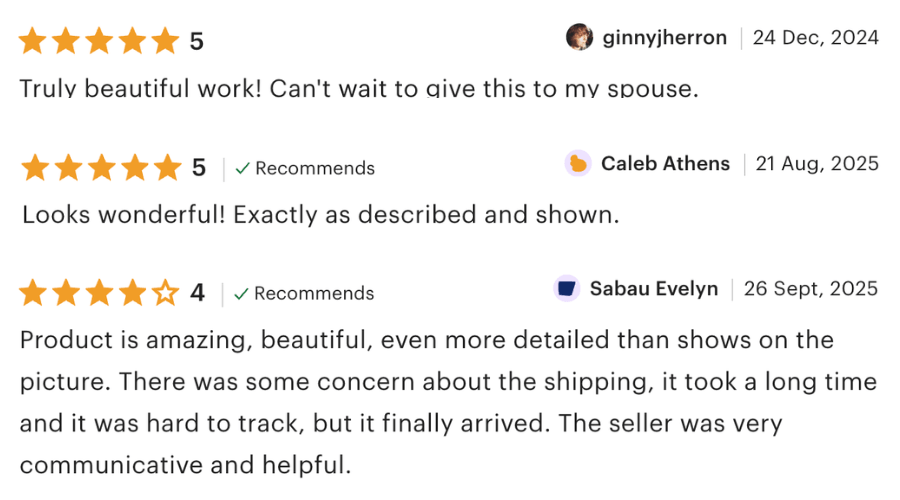Click the checkmark in the 4-star review's Recommends
The width and height of the screenshot is (900, 500).
click(241, 294)
